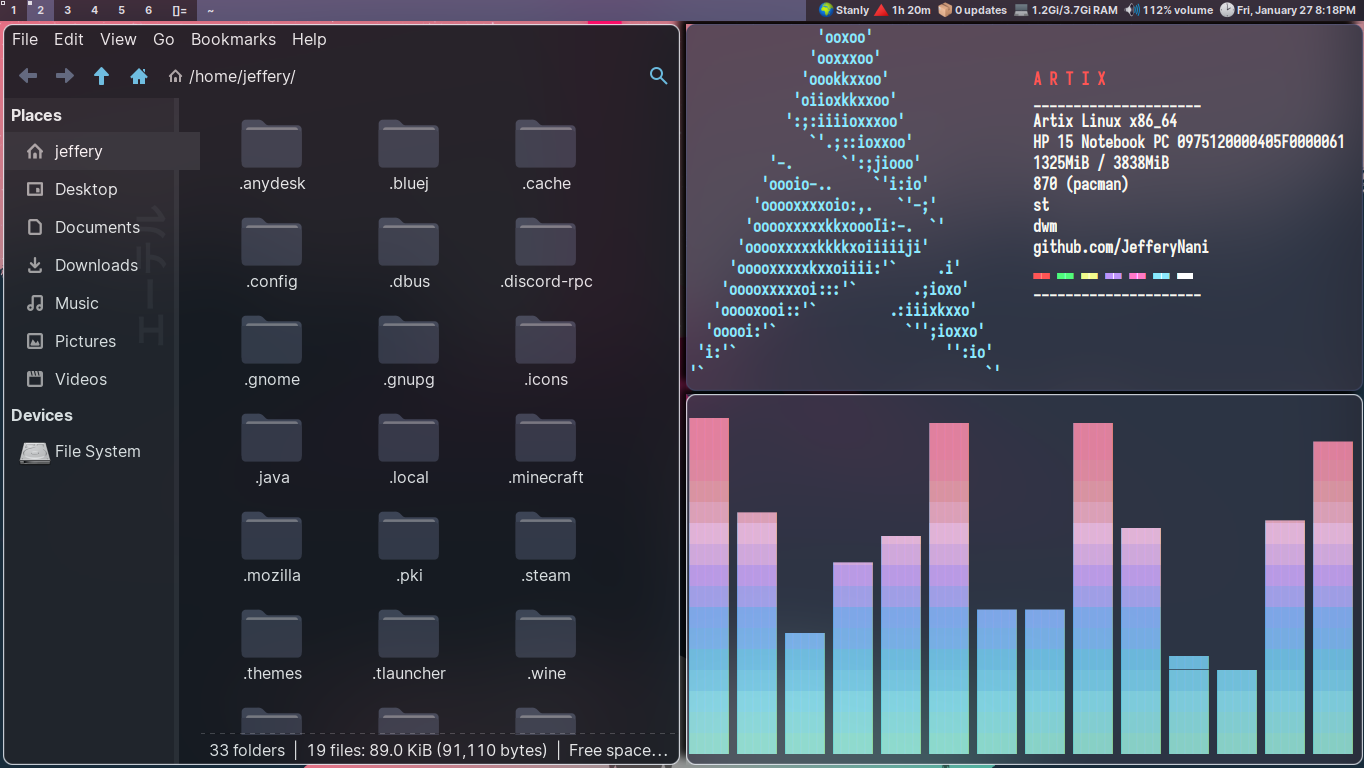Click the RAM usage laptop icon in the status bar

pyautogui.click(x=1019, y=11)
